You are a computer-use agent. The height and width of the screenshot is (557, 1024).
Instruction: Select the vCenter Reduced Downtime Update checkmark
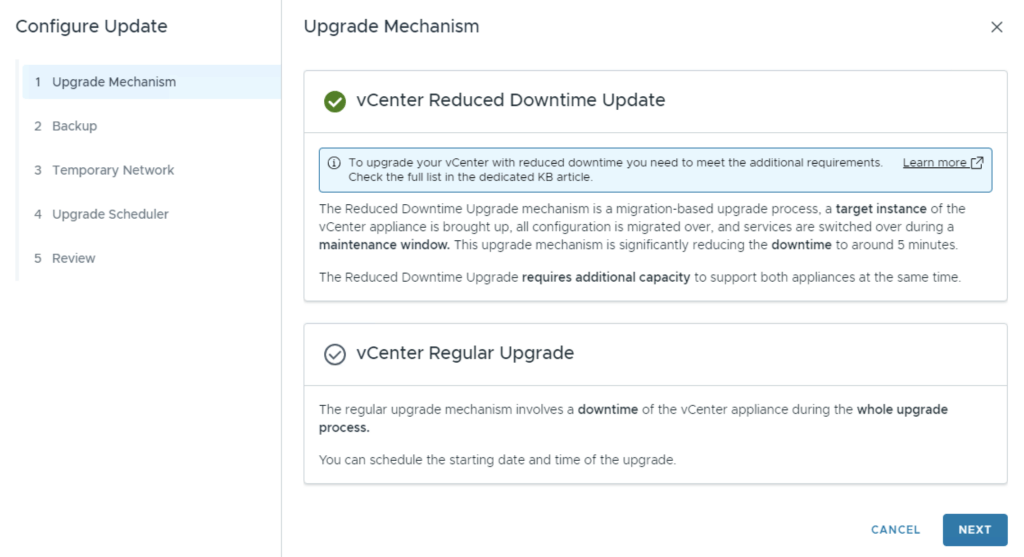(335, 101)
